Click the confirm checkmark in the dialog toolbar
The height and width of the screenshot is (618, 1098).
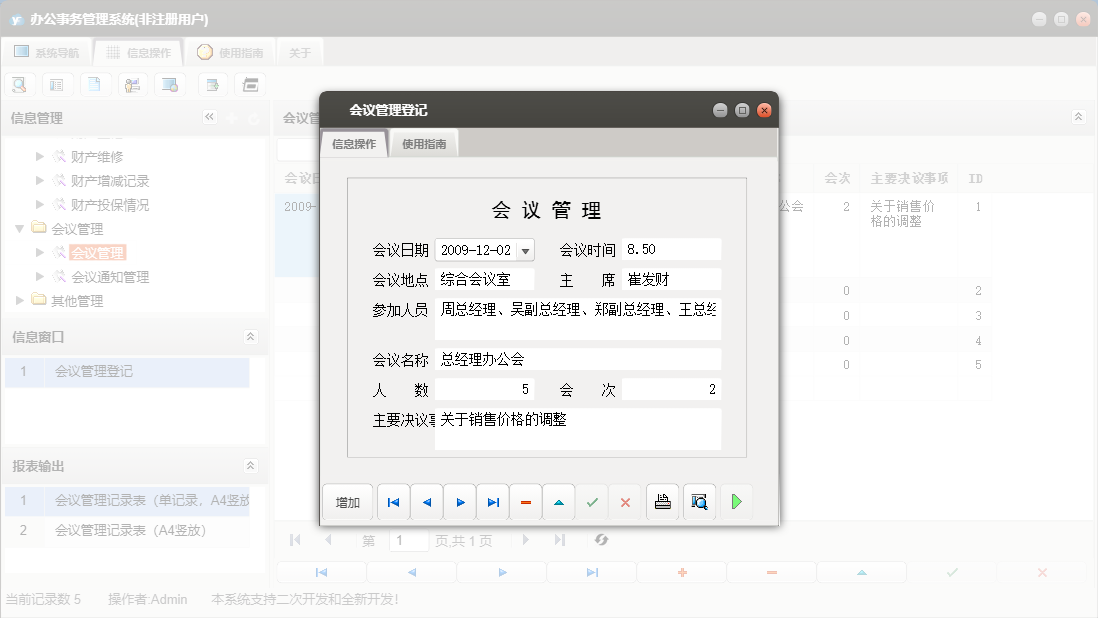[x=592, y=501]
